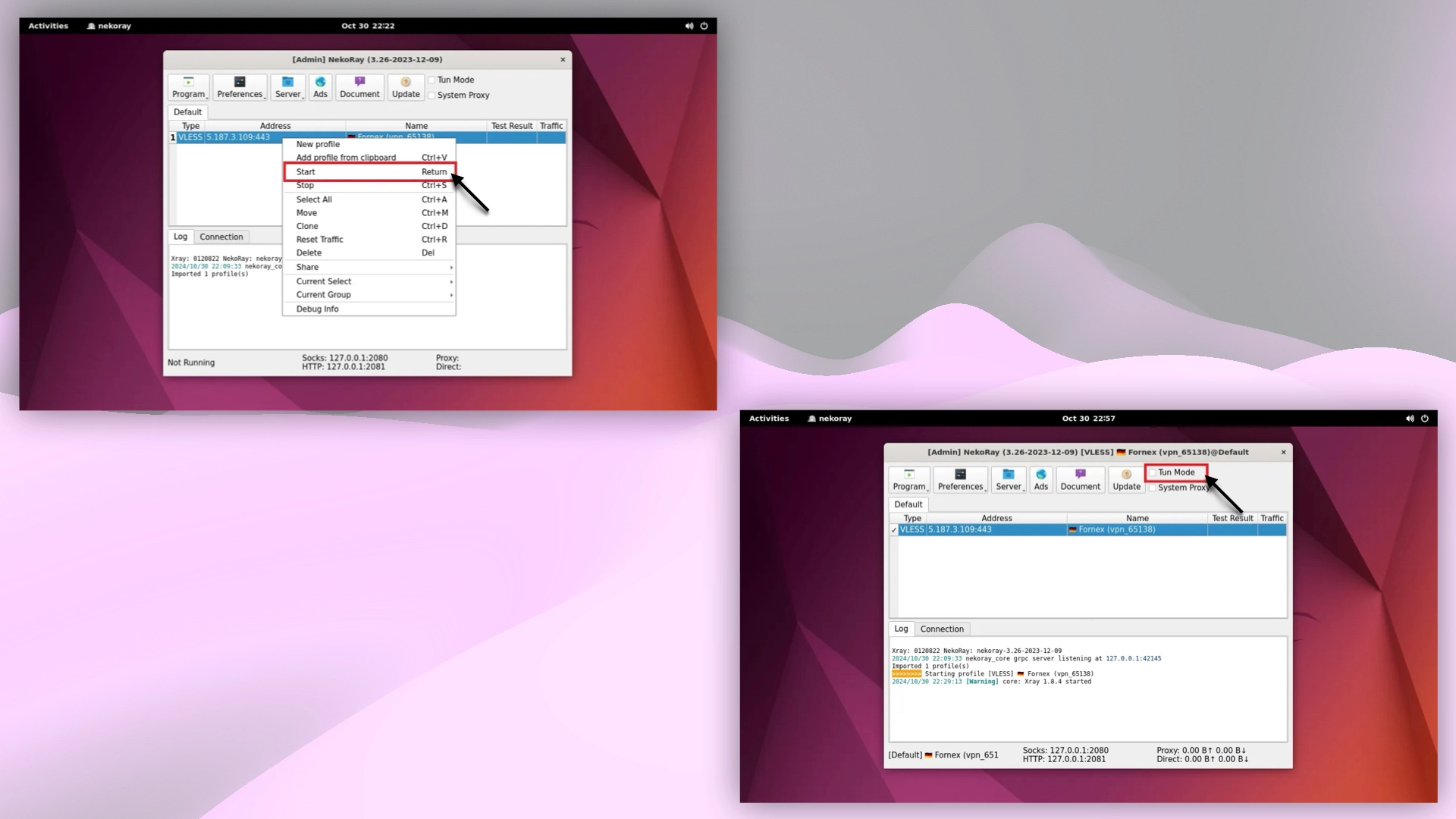Open the Program menu in NekoRay toolbar
The image size is (1456, 819).
point(188,86)
